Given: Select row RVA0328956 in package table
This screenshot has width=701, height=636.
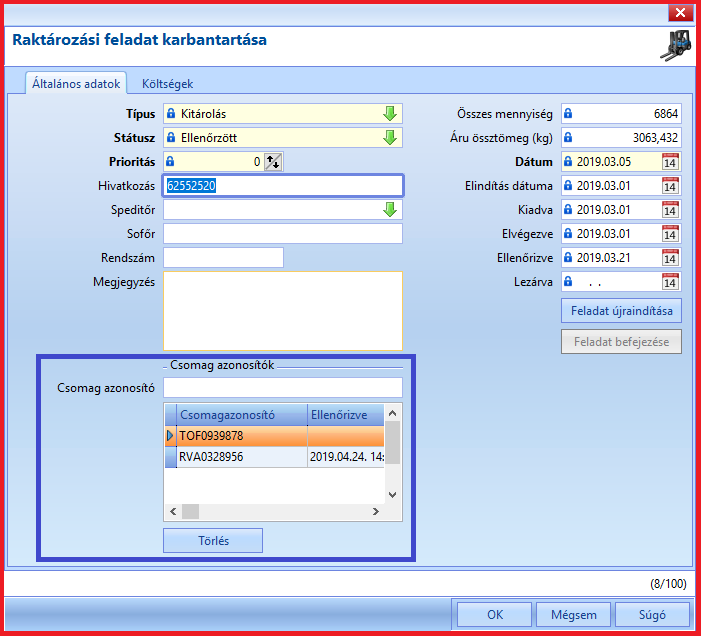Looking at the screenshot, I should click(x=274, y=457).
